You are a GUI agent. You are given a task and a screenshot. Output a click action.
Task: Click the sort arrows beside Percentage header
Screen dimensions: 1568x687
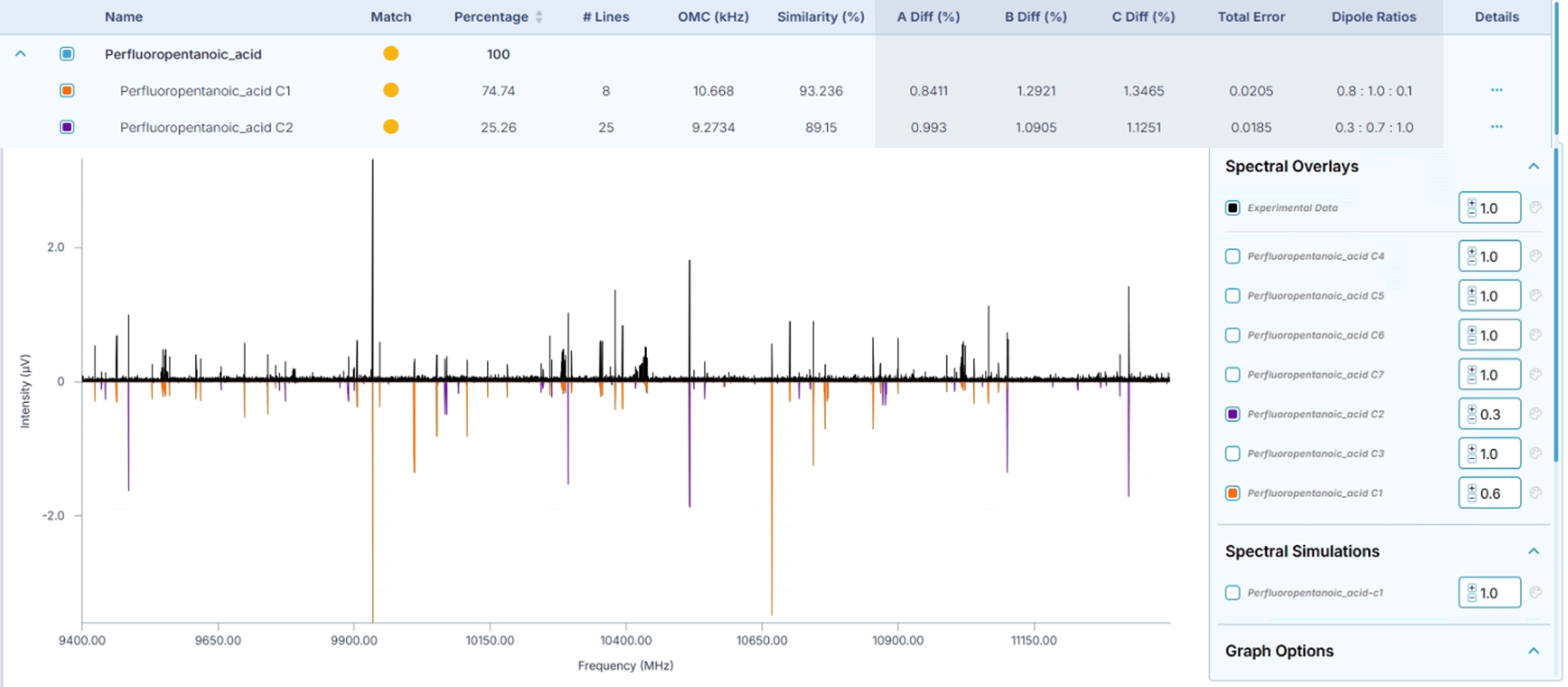point(539,16)
